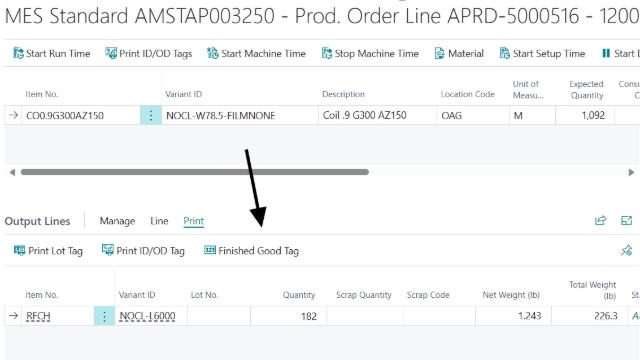Click the Quantity column header
640x360 pixels.
(299, 295)
